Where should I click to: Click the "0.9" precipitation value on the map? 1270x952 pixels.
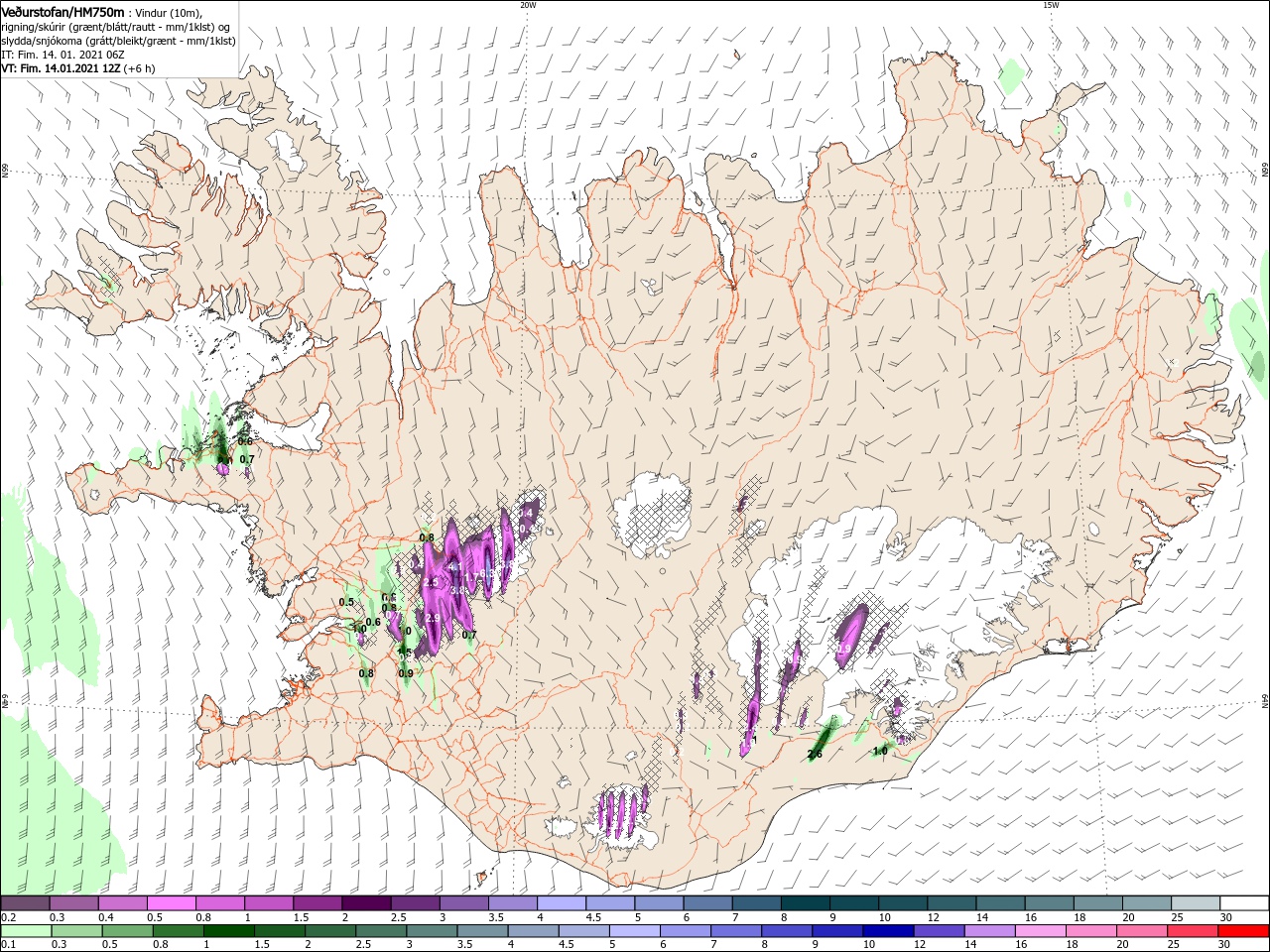point(406,673)
